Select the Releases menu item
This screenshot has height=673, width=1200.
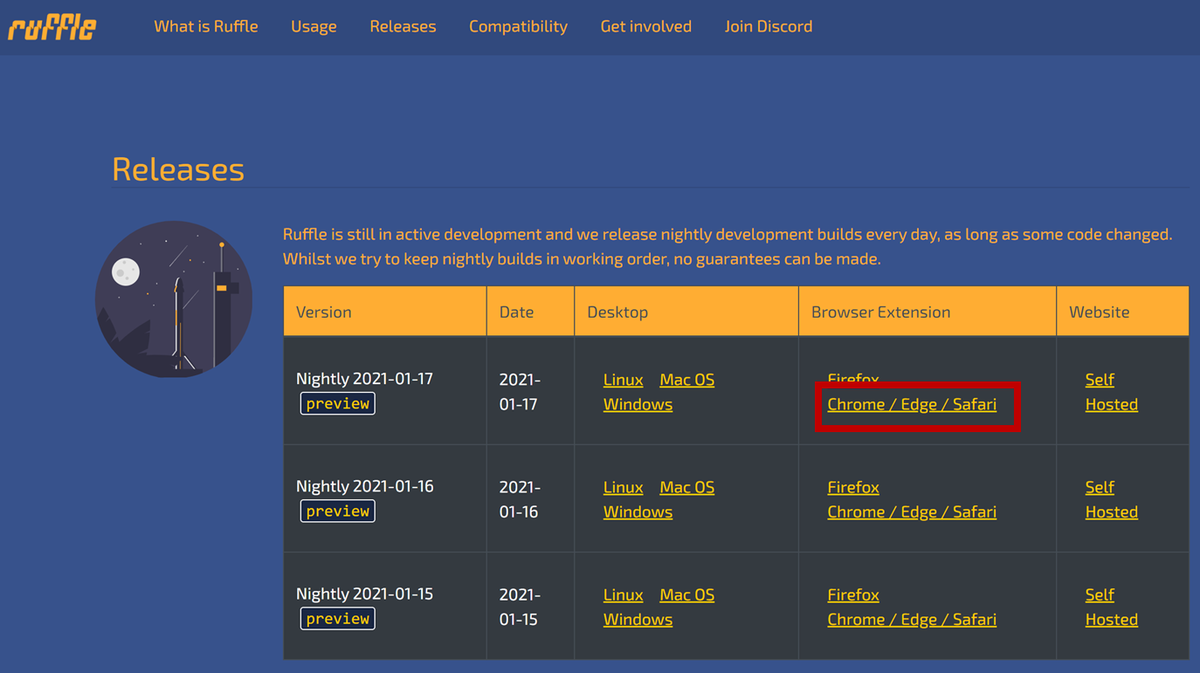click(403, 27)
